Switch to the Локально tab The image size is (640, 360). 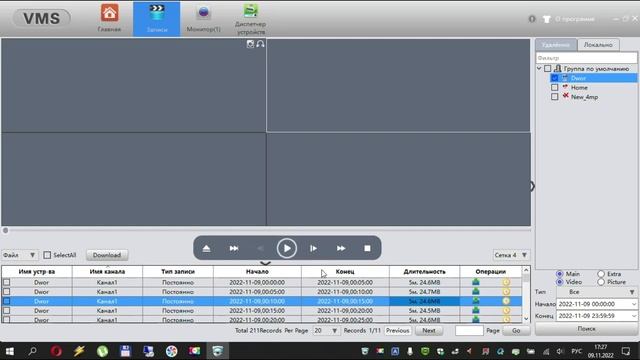click(598, 45)
